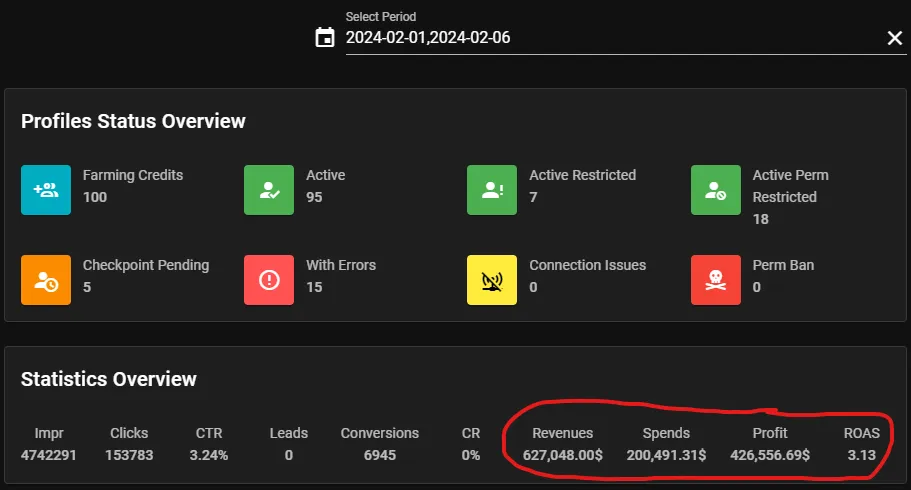Click the clicks value 153783
This screenshot has height=490, width=911.
(129, 456)
